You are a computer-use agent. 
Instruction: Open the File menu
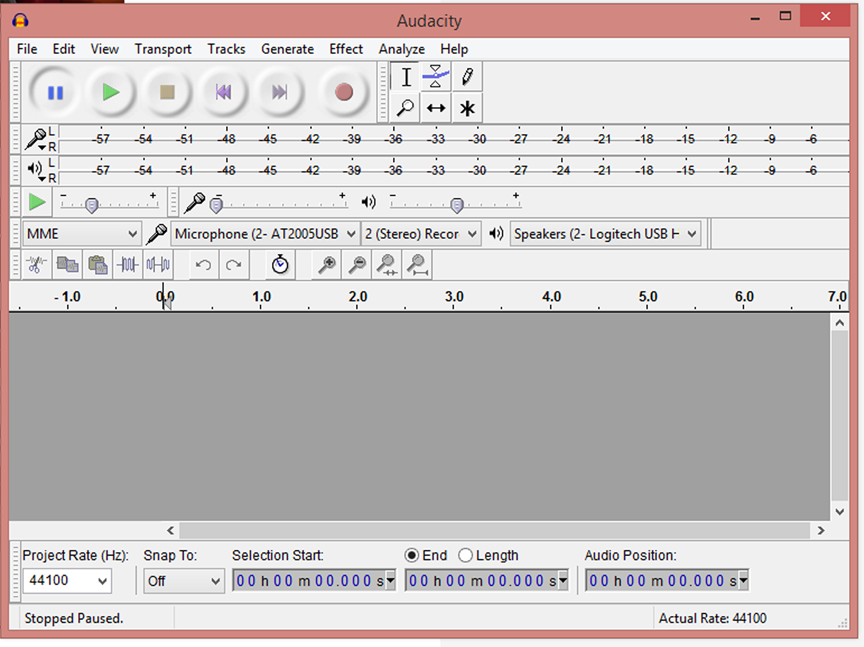pyautogui.click(x=27, y=49)
